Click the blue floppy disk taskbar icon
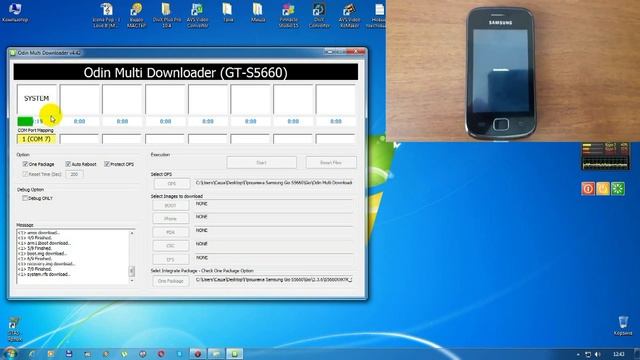This screenshot has width=640, height=360. (x=69, y=354)
